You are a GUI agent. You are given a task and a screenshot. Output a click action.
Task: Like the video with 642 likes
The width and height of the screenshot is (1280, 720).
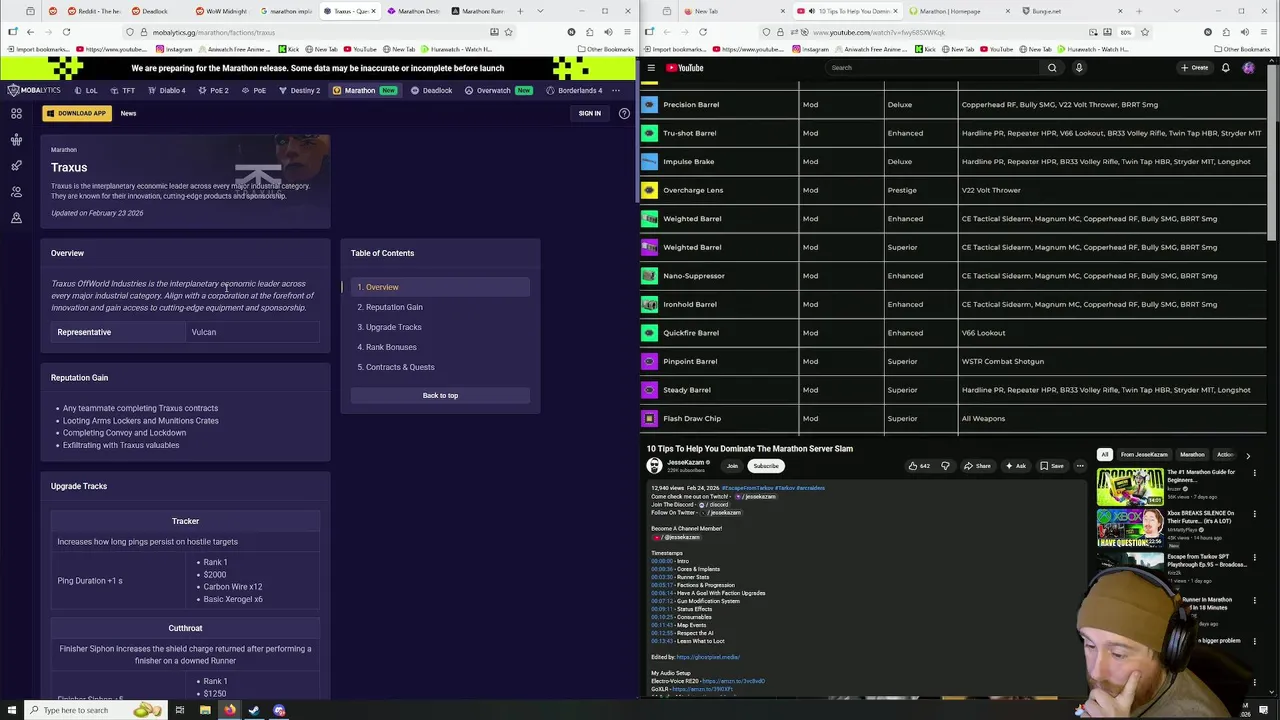pyautogui.click(x=918, y=466)
